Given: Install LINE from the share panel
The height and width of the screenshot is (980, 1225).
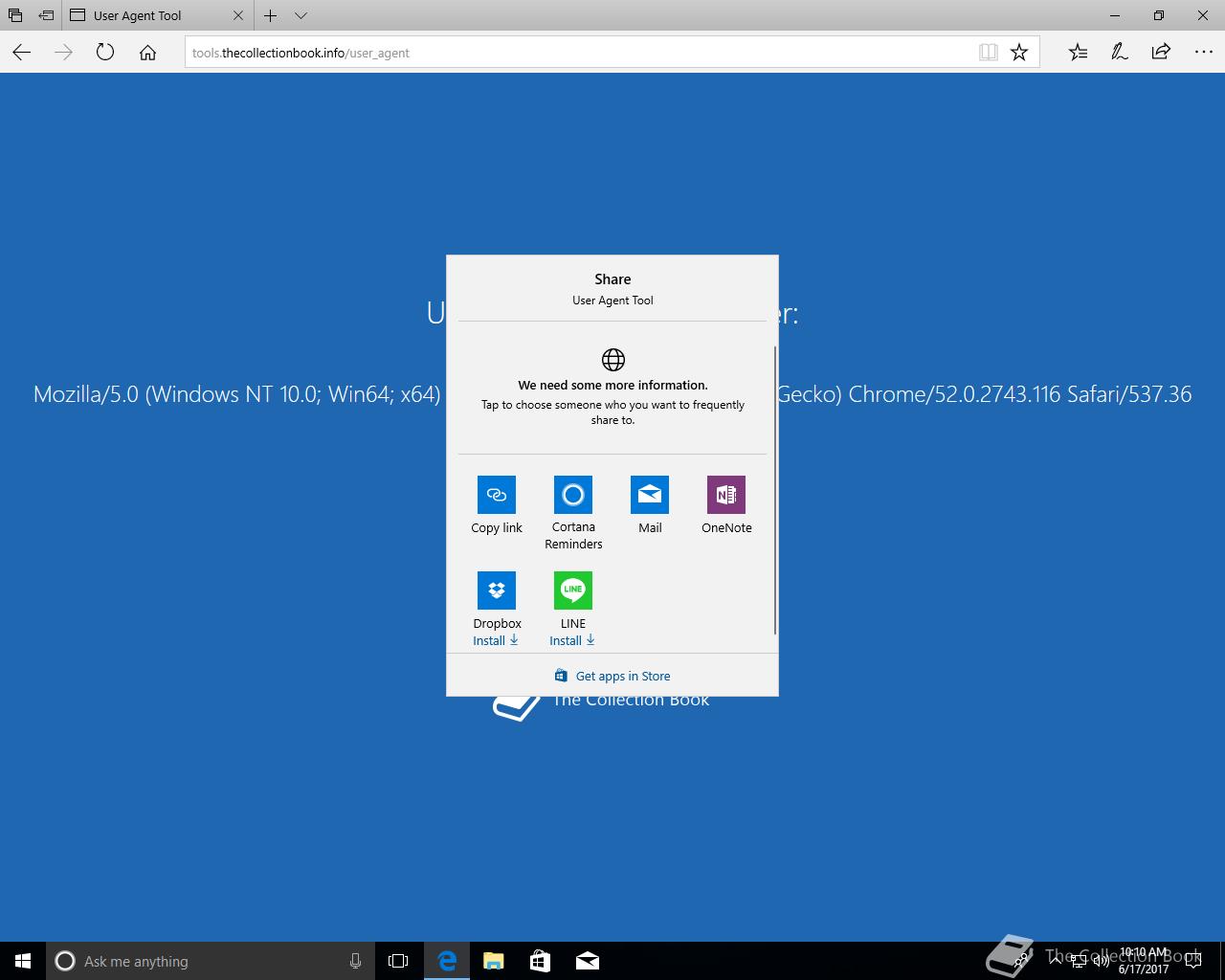Looking at the screenshot, I should 572,640.
